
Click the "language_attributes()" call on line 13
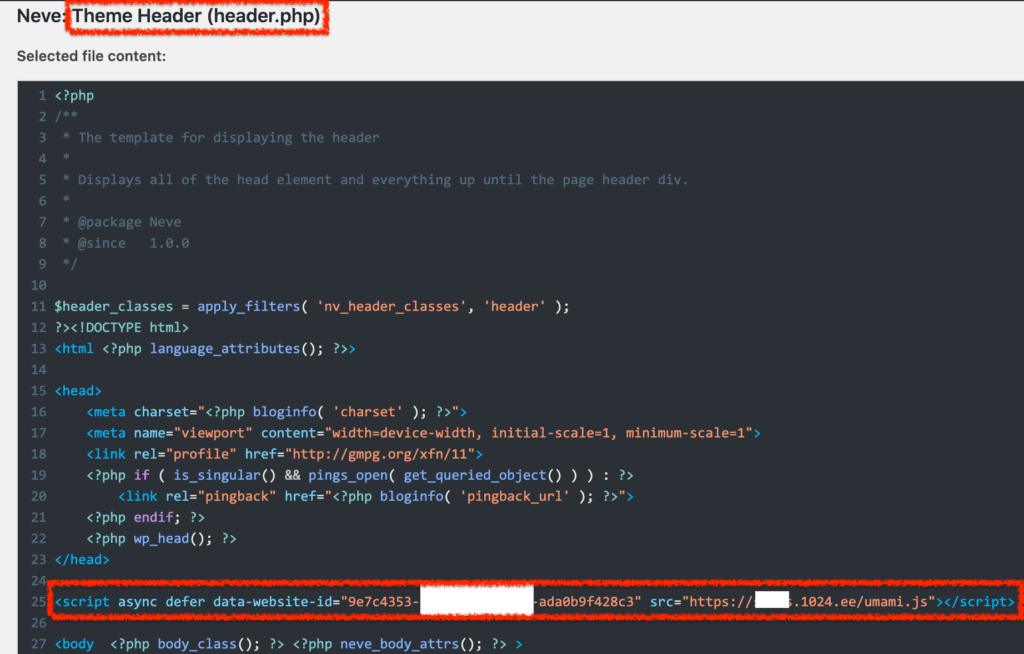pos(232,348)
